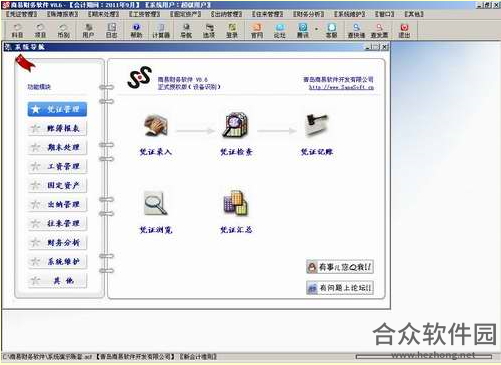This screenshot has width=501, height=365.
Task: Expand the small arrow beside 腾讯 icon
Action: pos(316,29)
